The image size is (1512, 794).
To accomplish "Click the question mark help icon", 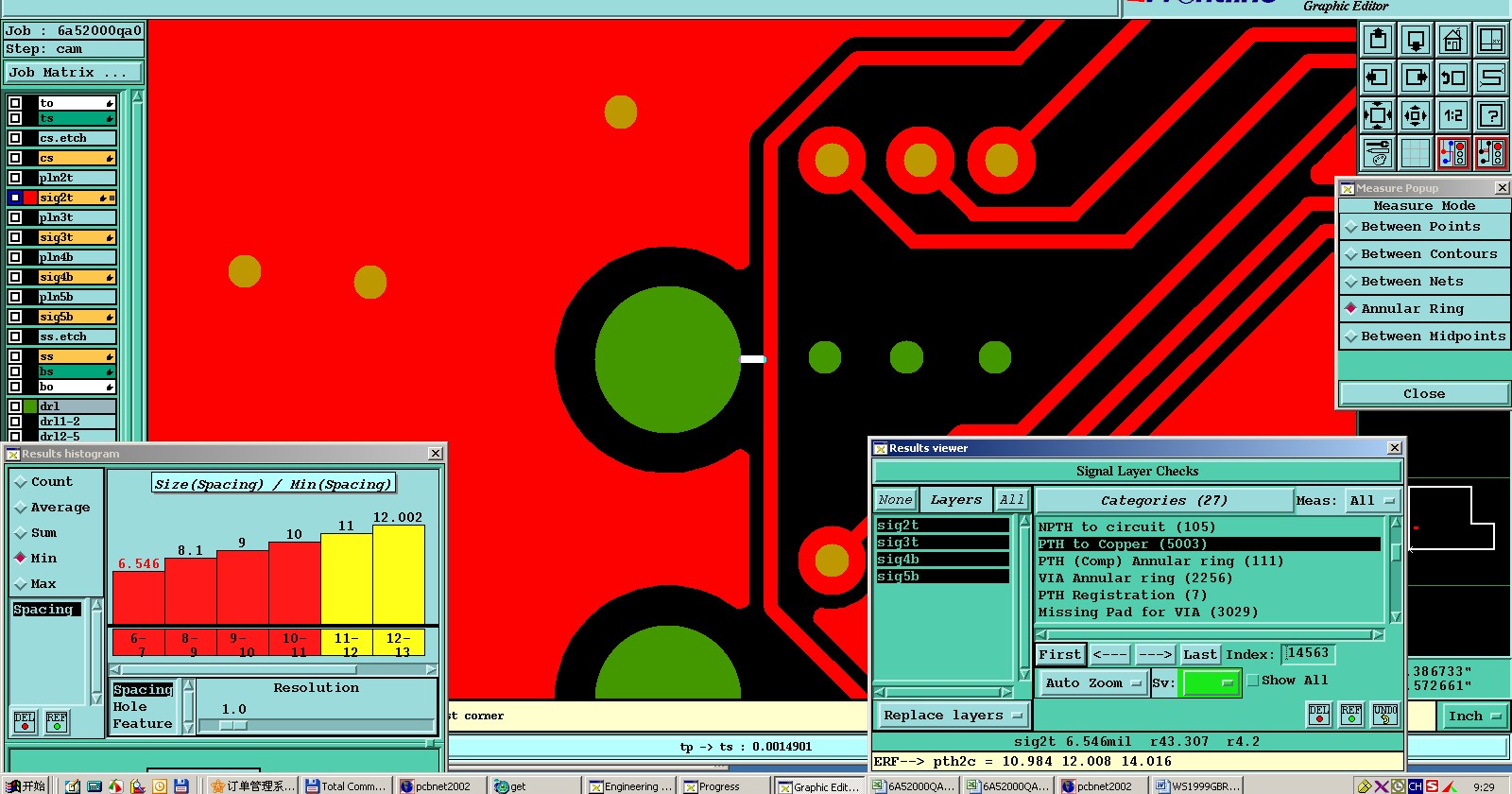I will tap(1491, 115).
